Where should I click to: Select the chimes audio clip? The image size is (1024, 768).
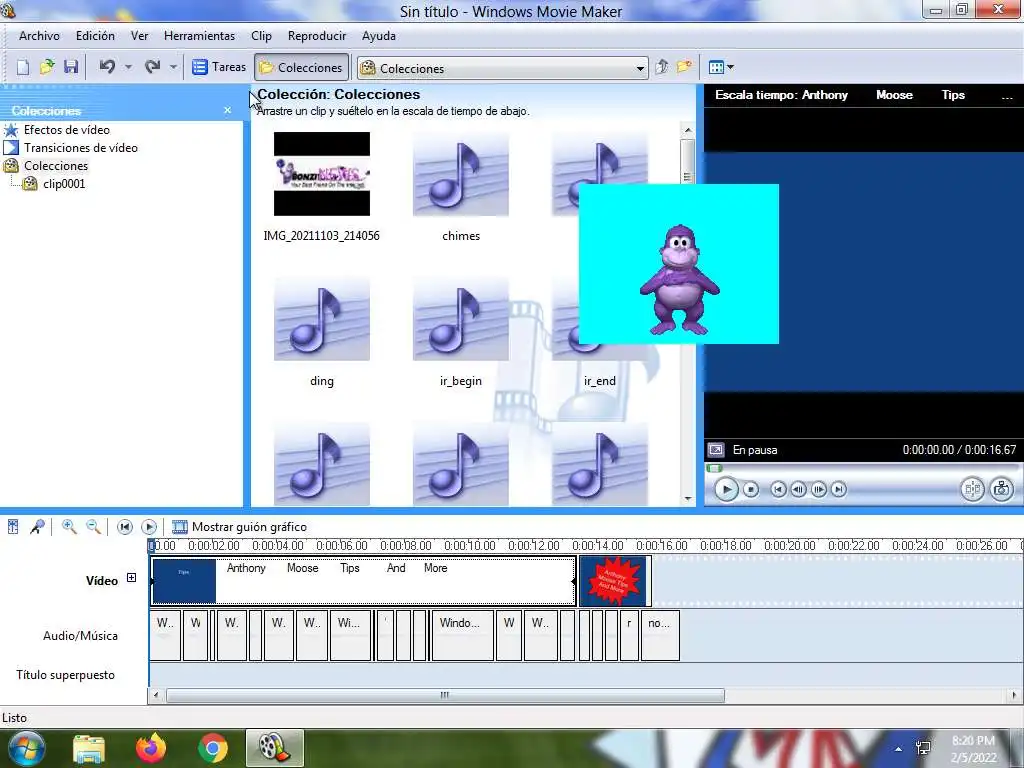point(460,174)
